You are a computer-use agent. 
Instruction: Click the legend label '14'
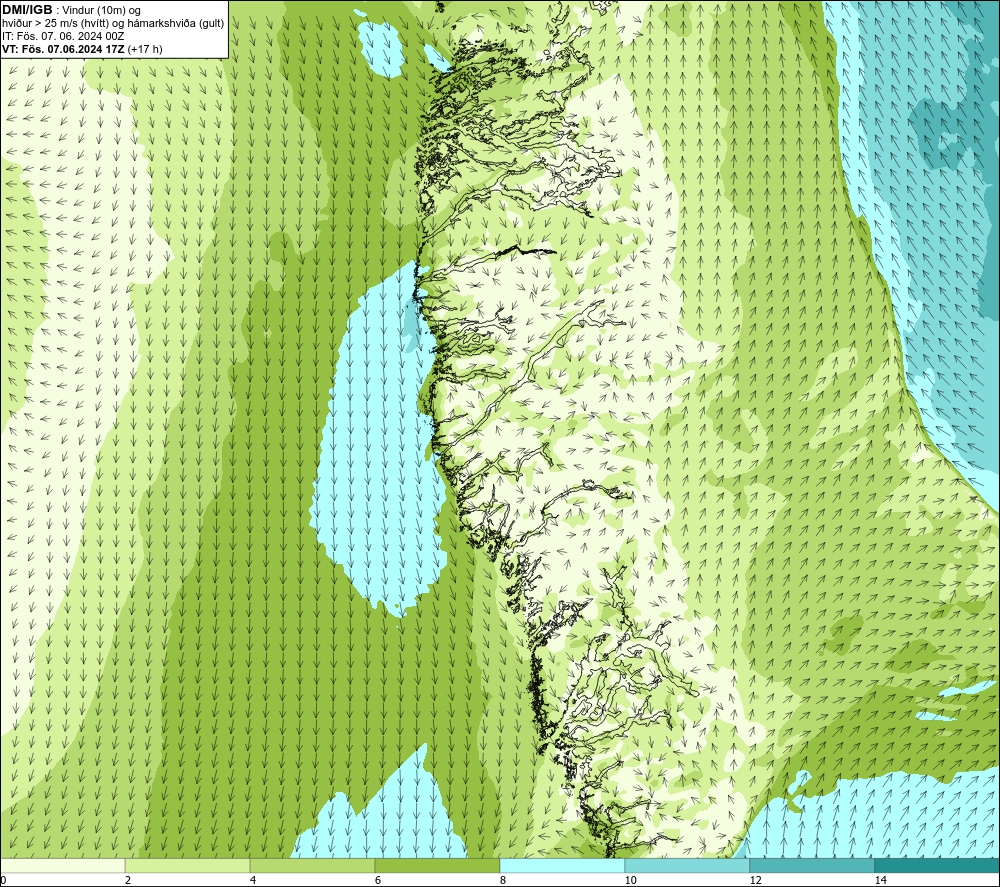(881, 880)
